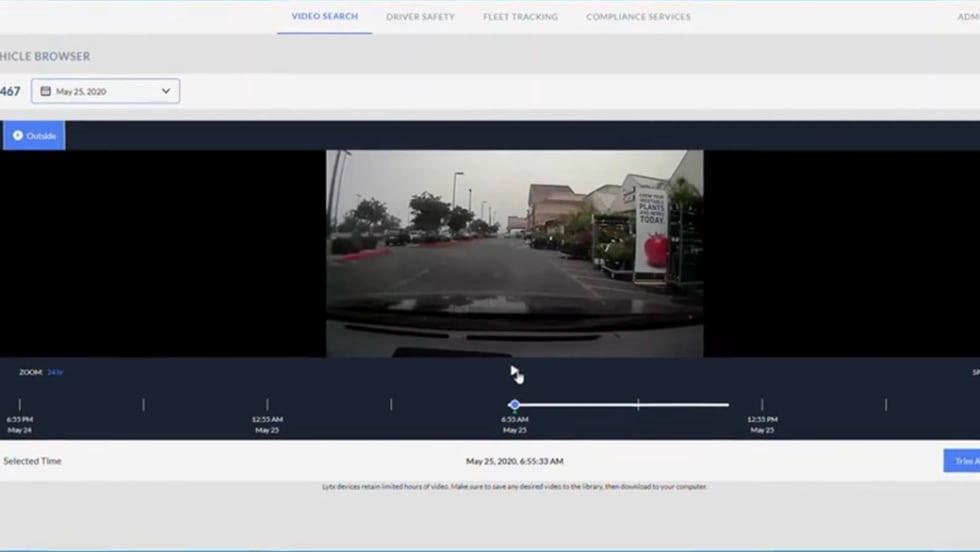The height and width of the screenshot is (552, 980).
Task: Go to the Fleet Tracking tab
Action: click(520, 17)
